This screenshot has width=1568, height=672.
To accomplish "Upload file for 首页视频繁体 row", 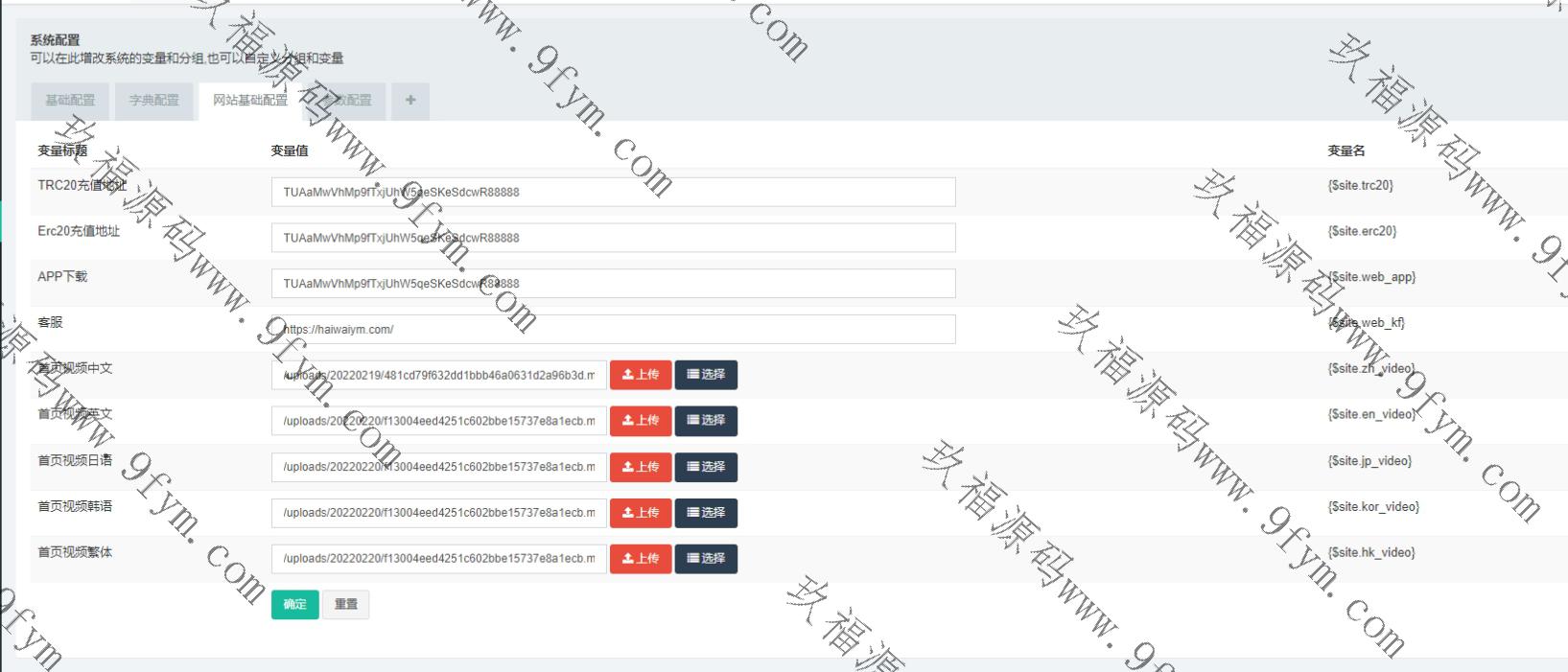I will (x=641, y=559).
